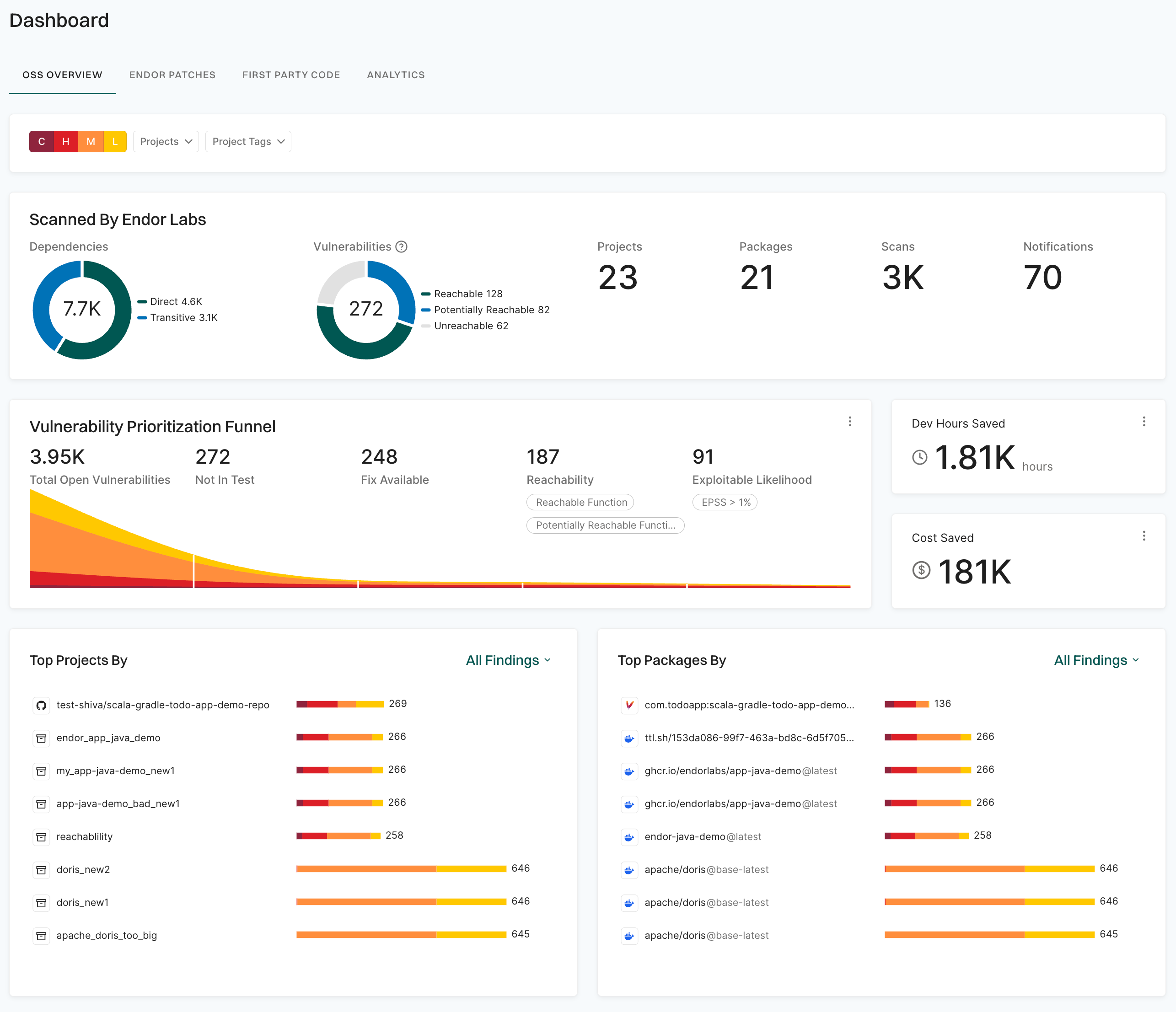
Task: Open All Findings dropdown in Top Projects By
Action: 508,660
